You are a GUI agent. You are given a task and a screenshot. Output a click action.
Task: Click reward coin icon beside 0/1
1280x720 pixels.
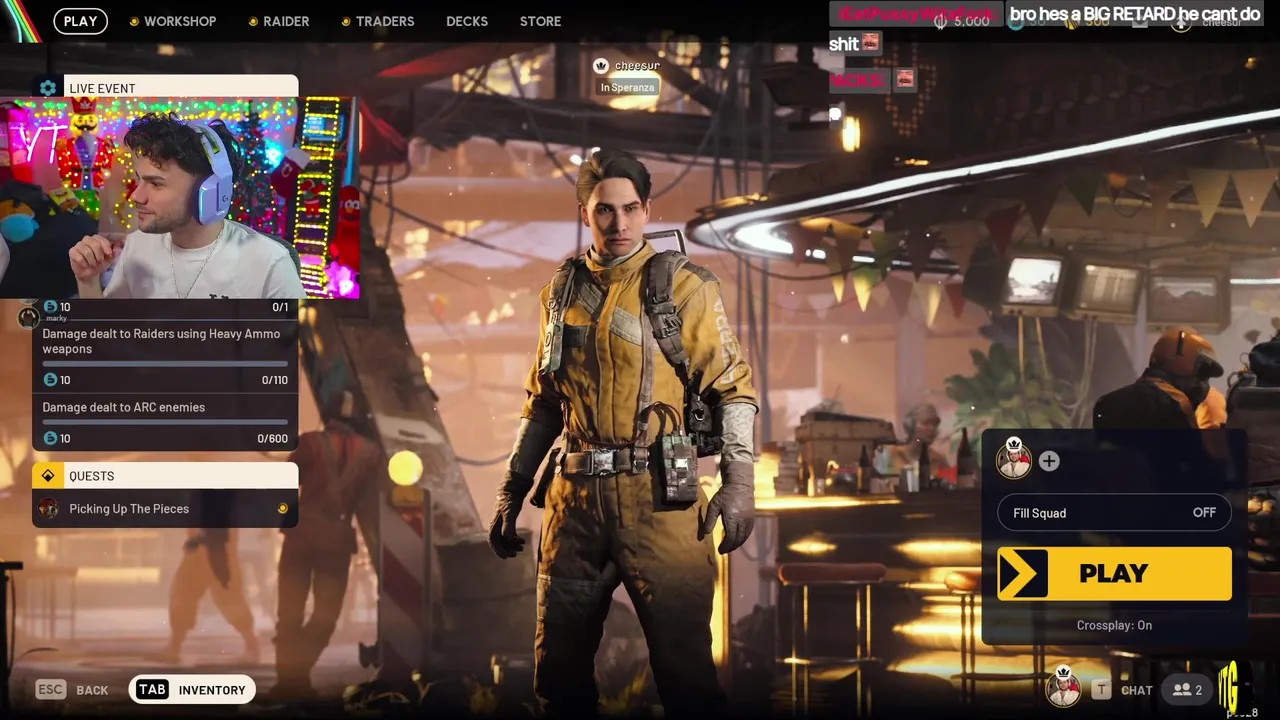pyautogui.click(x=50, y=307)
